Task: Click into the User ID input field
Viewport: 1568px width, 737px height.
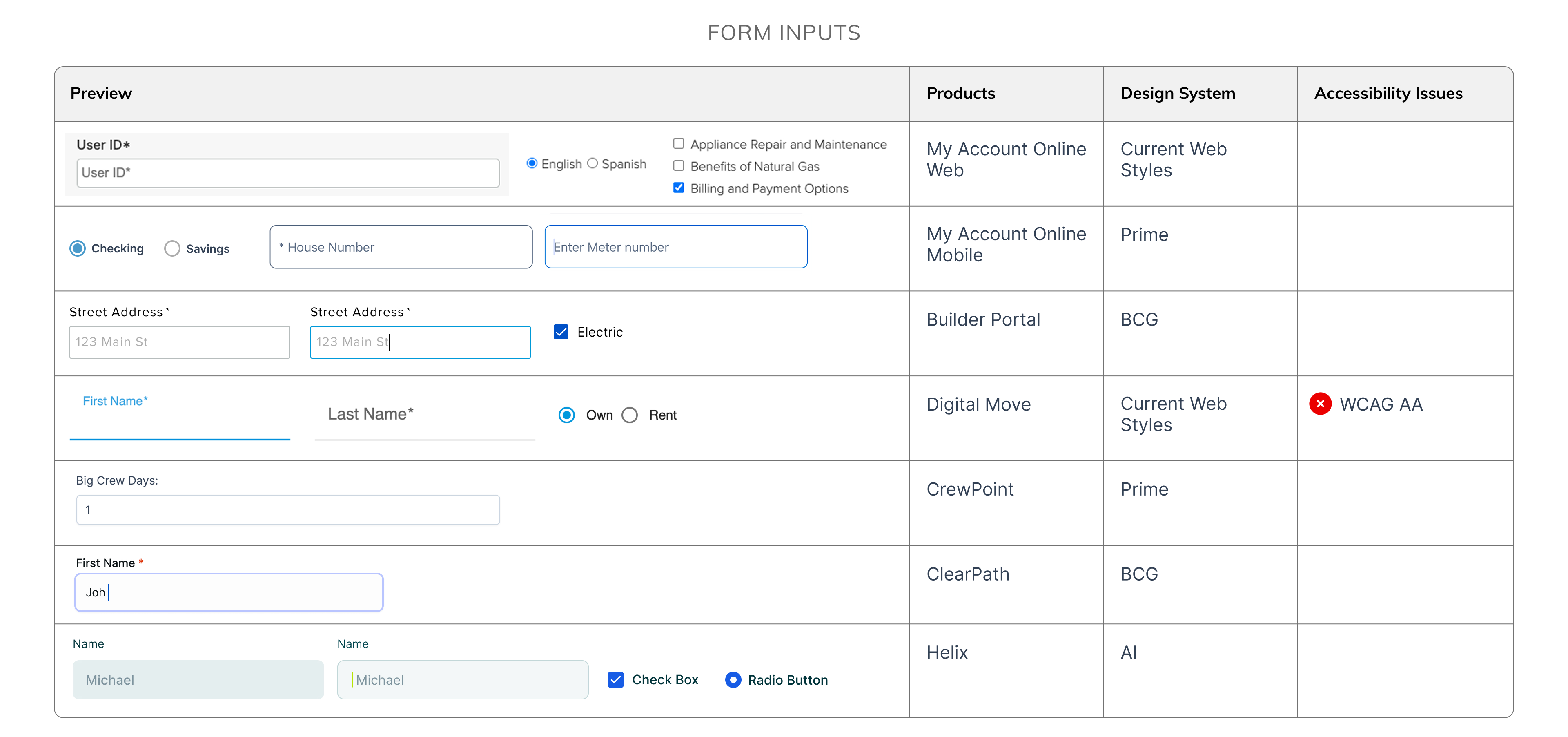Action: pos(288,173)
